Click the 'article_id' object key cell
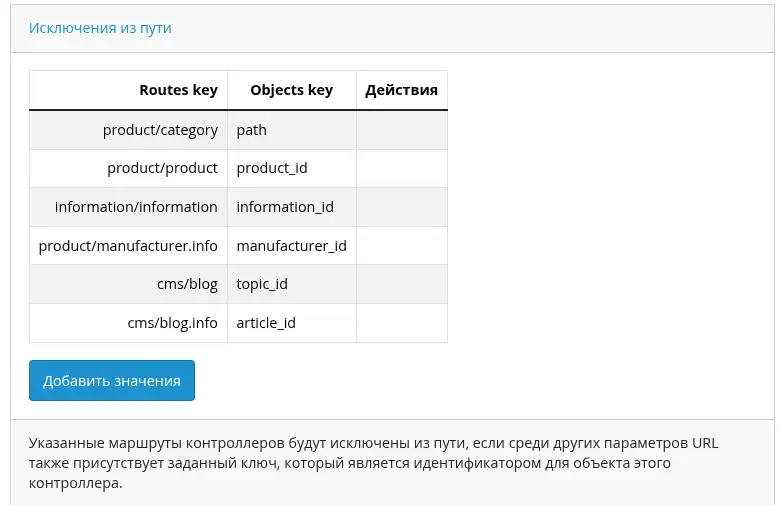782x505 pixels. click(266, 323)
